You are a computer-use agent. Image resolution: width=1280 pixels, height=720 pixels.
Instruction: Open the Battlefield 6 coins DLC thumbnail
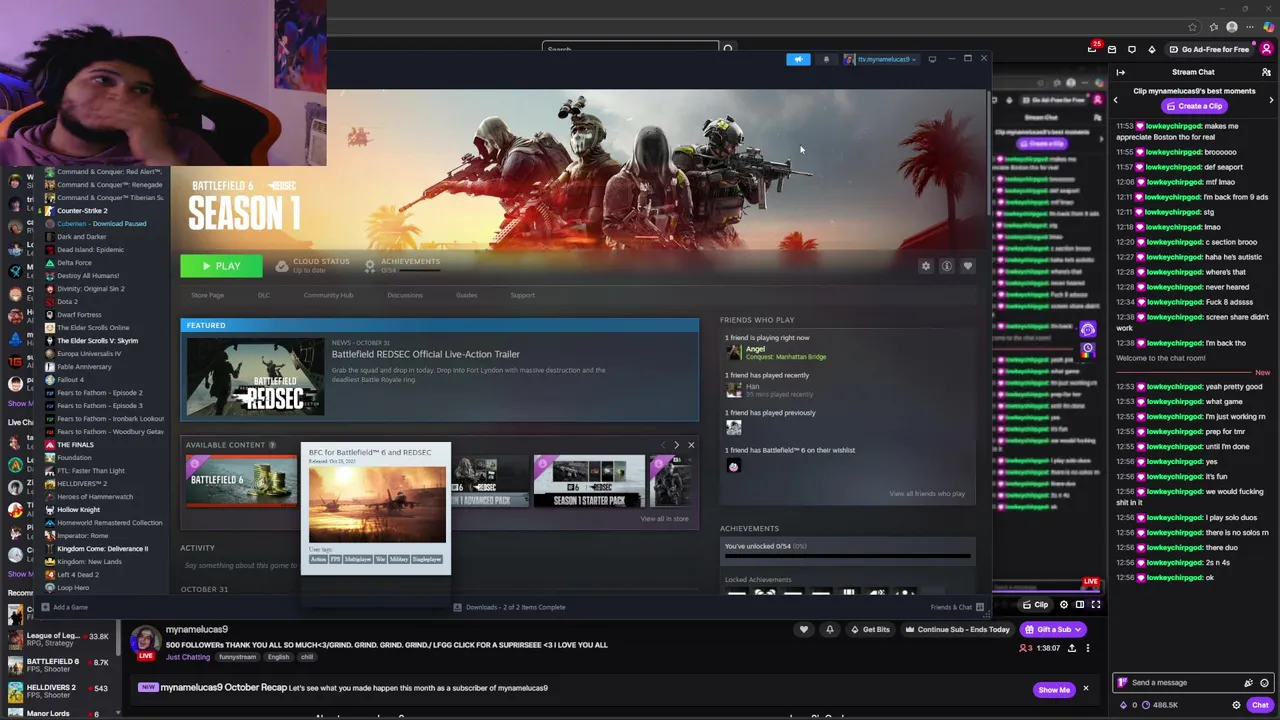pyautogui.click(x=241, y=481)
